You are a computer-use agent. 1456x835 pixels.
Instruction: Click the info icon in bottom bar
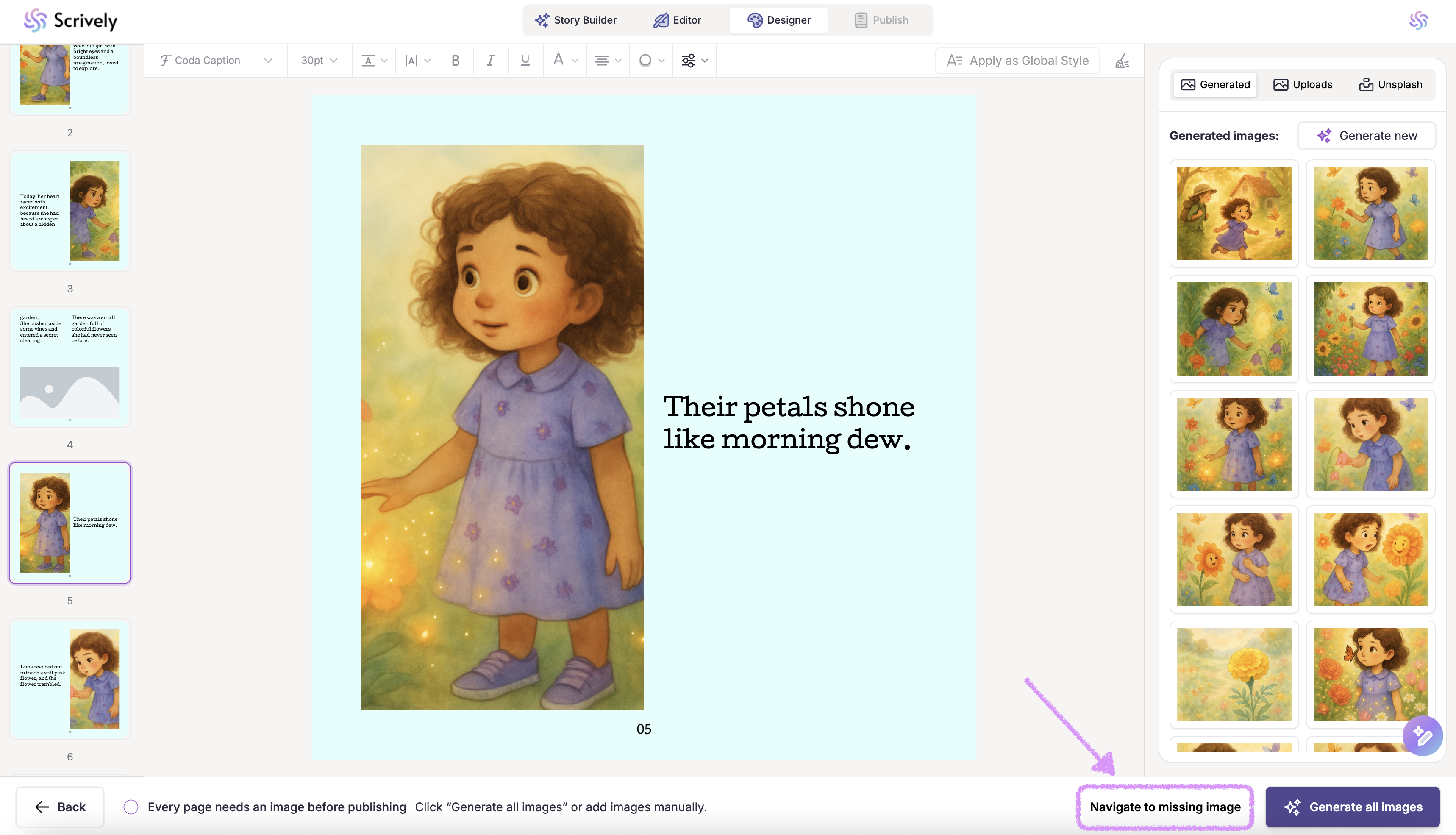point(131,807)
